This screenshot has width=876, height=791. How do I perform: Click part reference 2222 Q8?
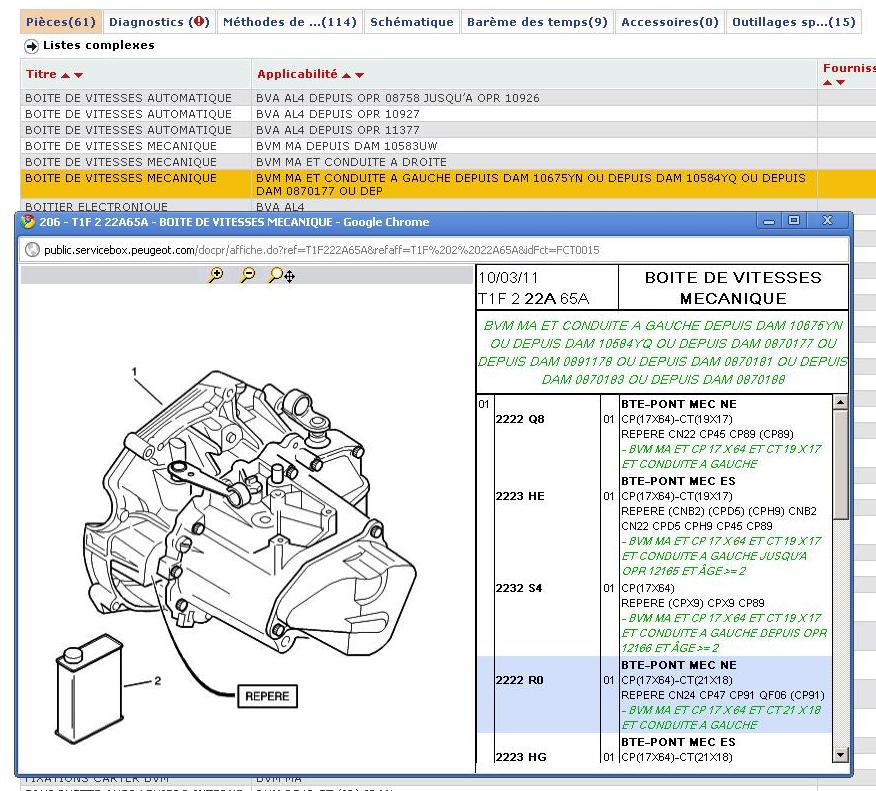(x=520, y=419)
